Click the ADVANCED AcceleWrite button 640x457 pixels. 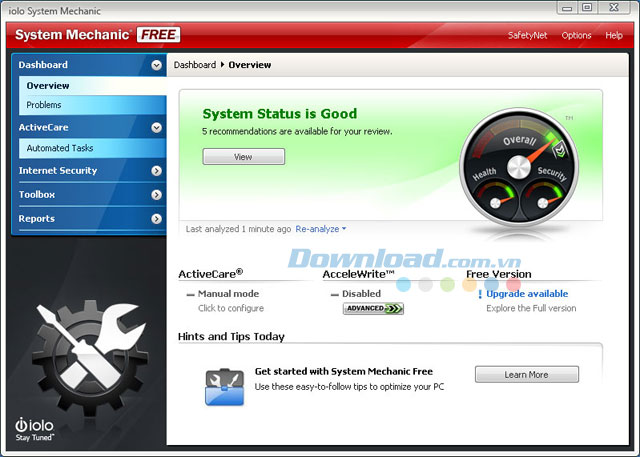pos(373,308)
